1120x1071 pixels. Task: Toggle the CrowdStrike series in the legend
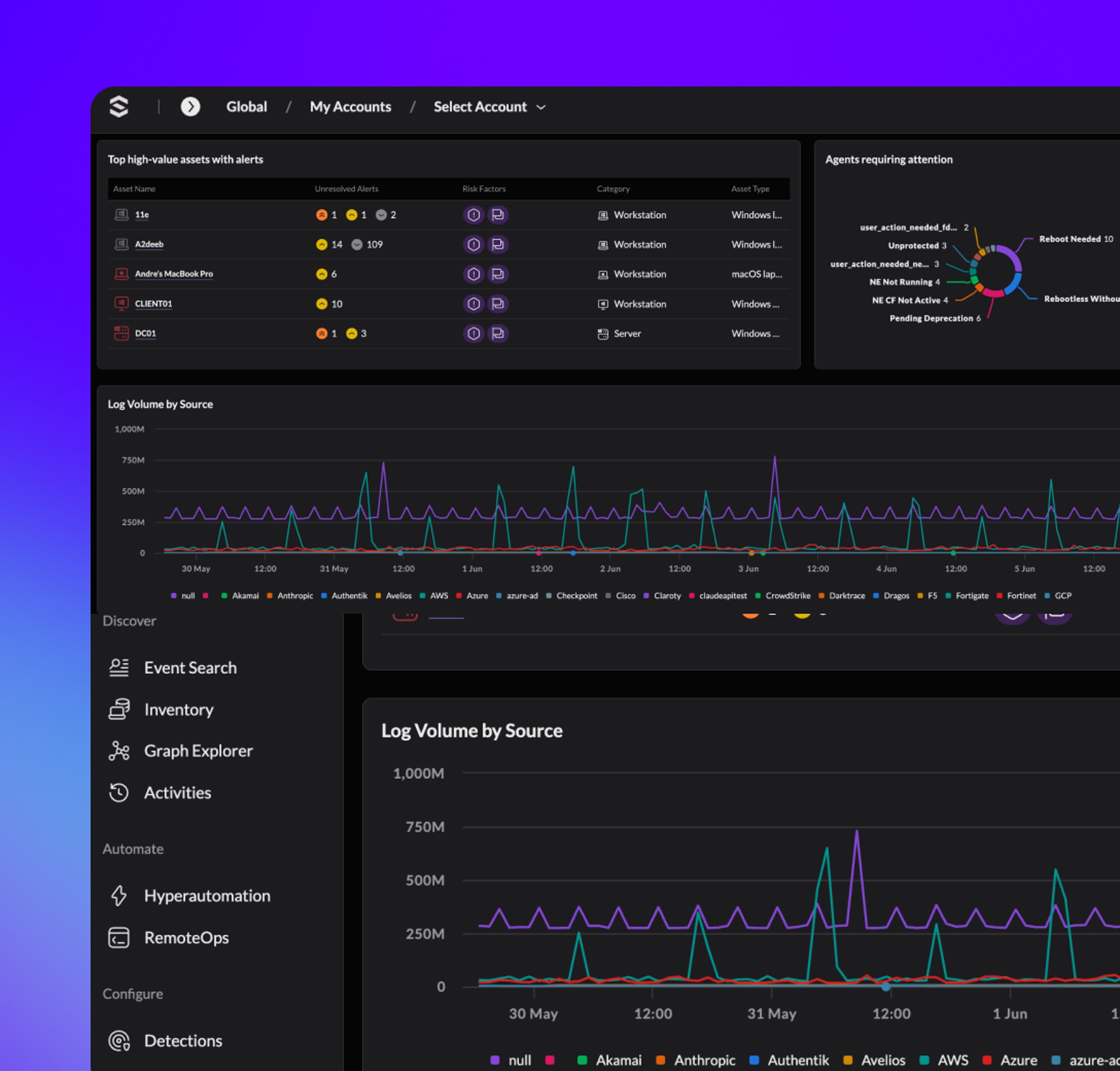tap(783, 595)
